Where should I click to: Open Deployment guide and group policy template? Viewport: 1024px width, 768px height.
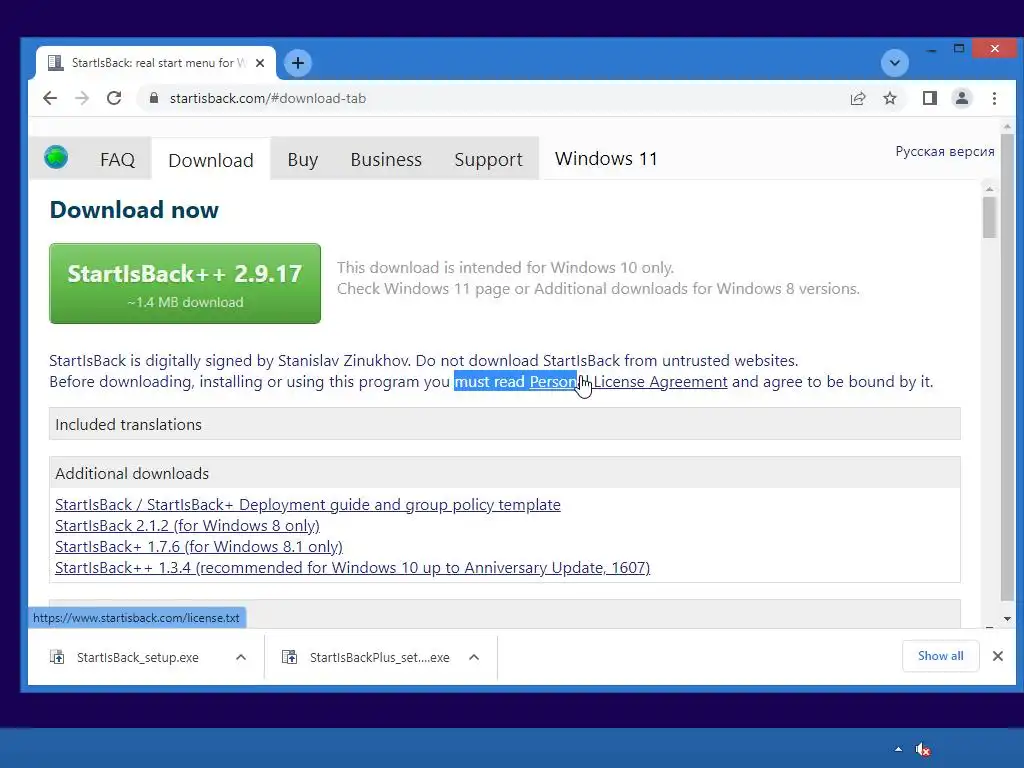tap(308, 505)
